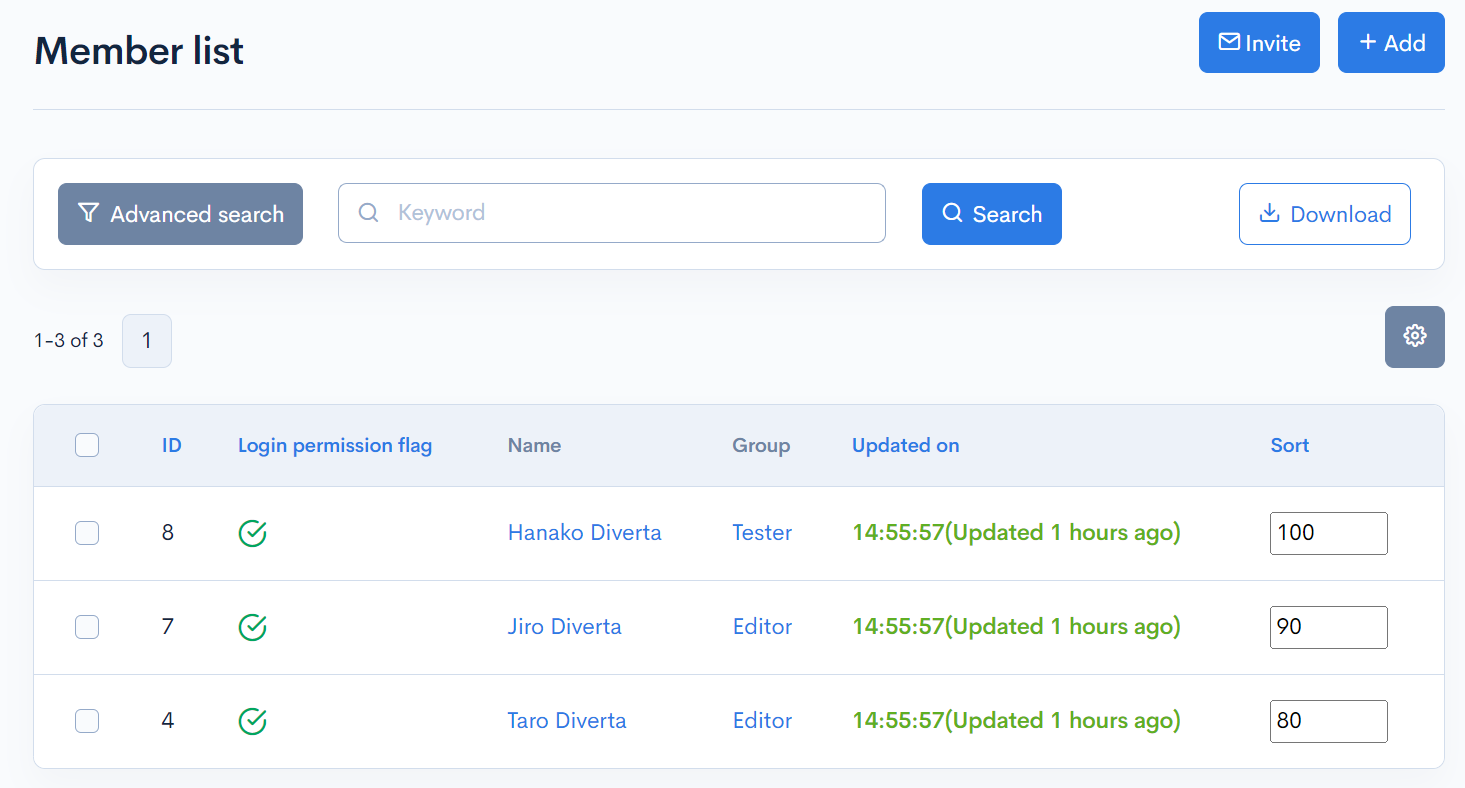Click the updated timestamp in Hanako's row
The width and height of the screenshot is (1465, 788).
coord(1017,533)
